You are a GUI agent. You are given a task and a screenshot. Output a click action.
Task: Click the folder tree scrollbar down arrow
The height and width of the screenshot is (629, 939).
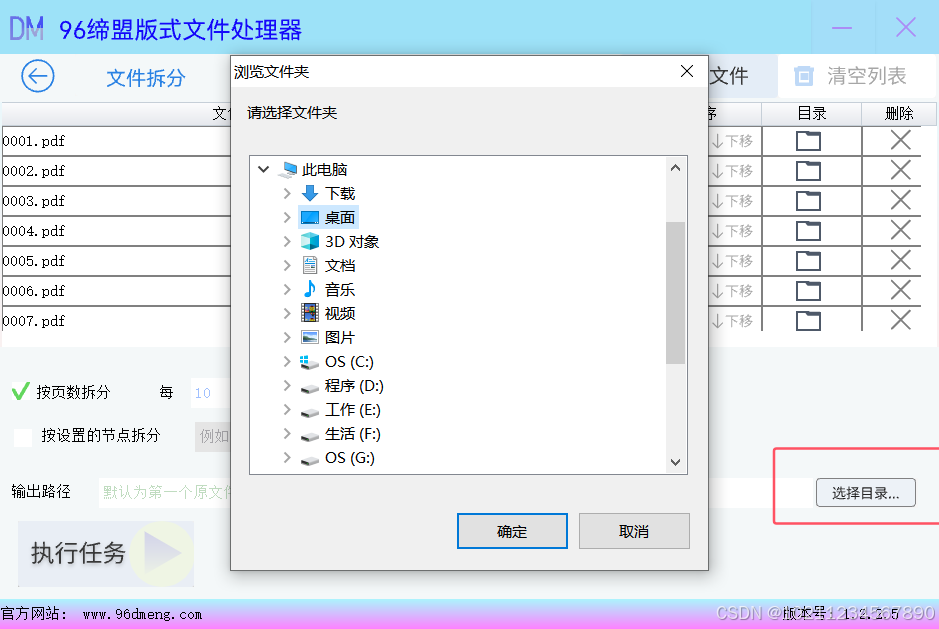tap(676, 462)
